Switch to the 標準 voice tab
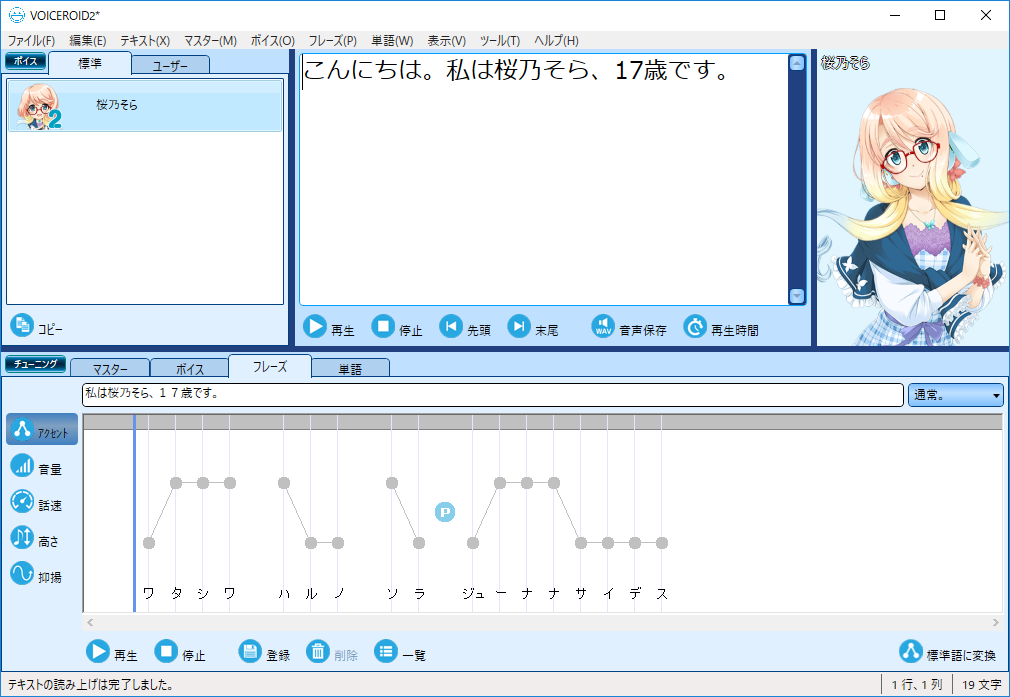1010x697 pixels. coord(90,63)
